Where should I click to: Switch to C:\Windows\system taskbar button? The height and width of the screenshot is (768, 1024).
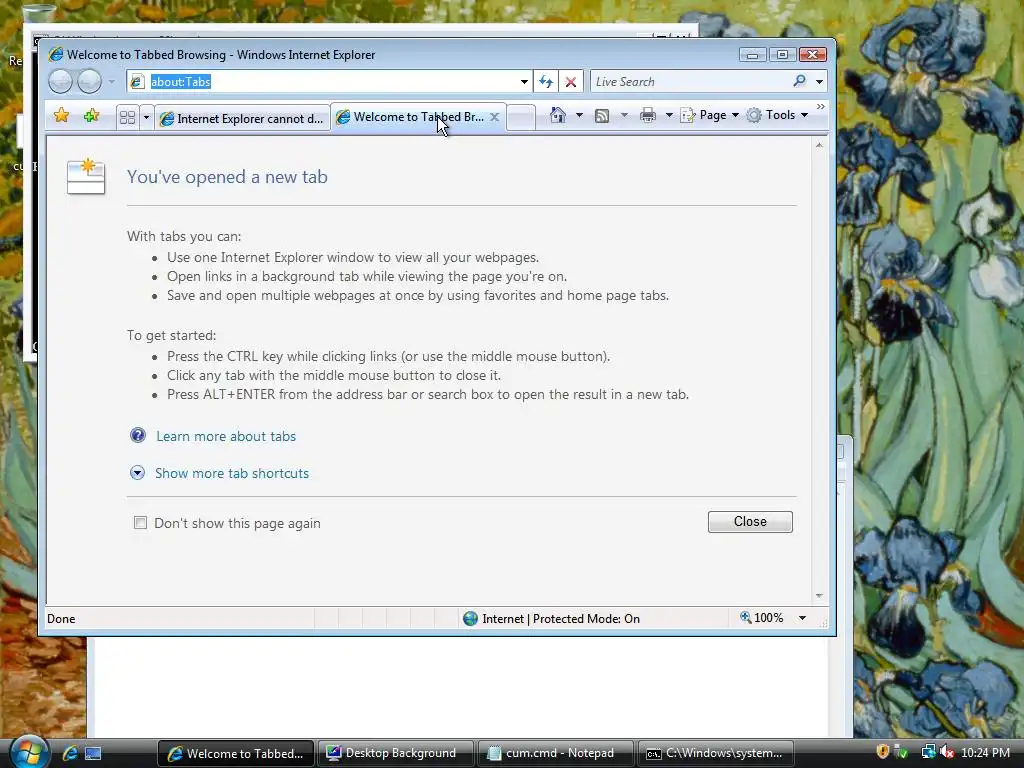[x=715, y=753]
